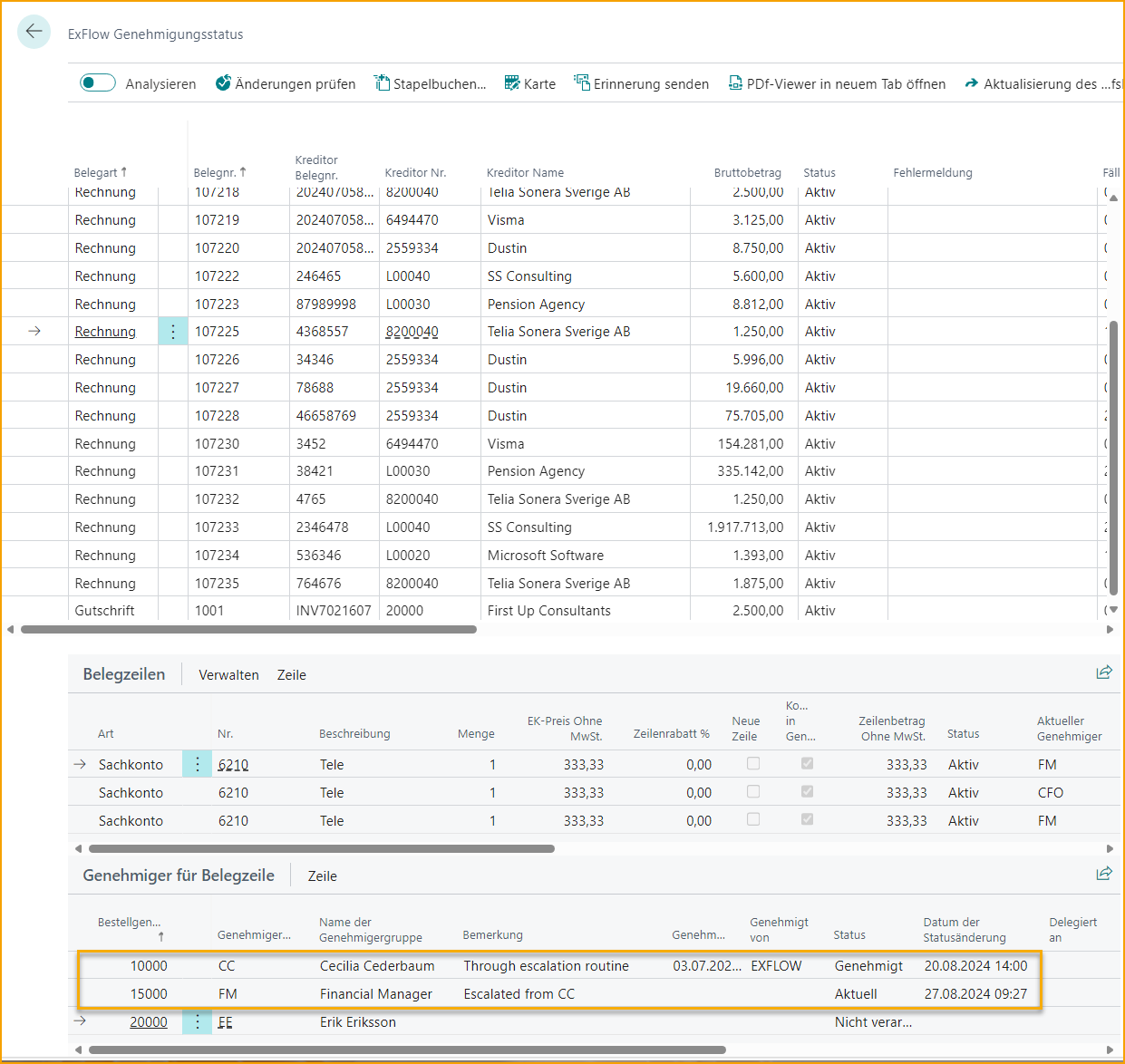This screenshot has width=1125, height=1064.
Task: Toggle the Analysieren switch
Action: pos(97,82)
